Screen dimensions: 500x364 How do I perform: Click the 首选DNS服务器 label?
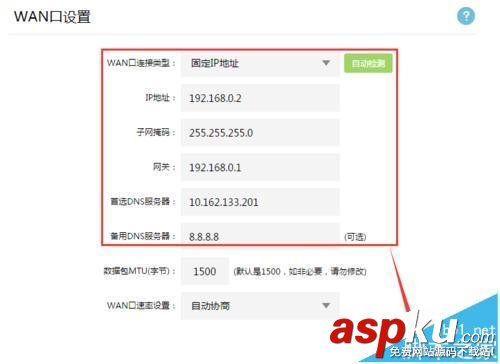(x=143, y=202)
